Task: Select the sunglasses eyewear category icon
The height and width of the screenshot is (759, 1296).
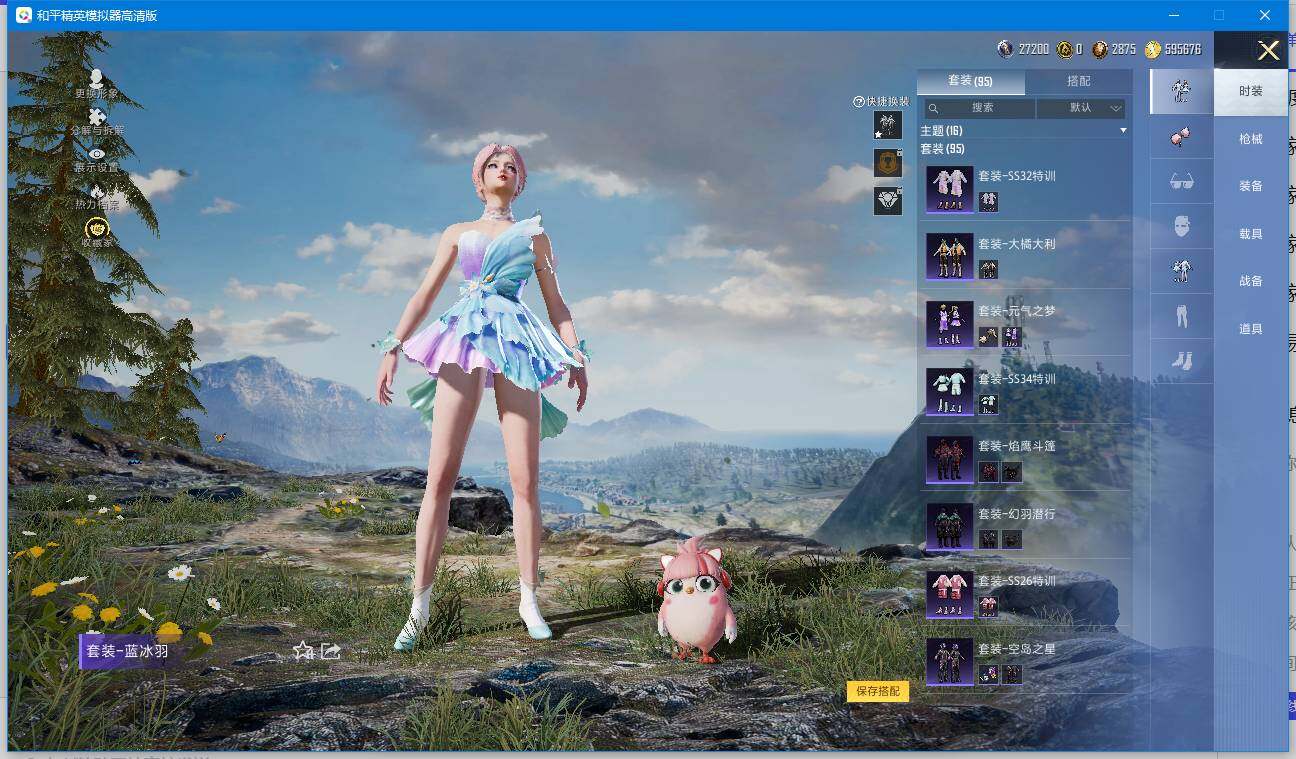Action: click(1181, 181)
